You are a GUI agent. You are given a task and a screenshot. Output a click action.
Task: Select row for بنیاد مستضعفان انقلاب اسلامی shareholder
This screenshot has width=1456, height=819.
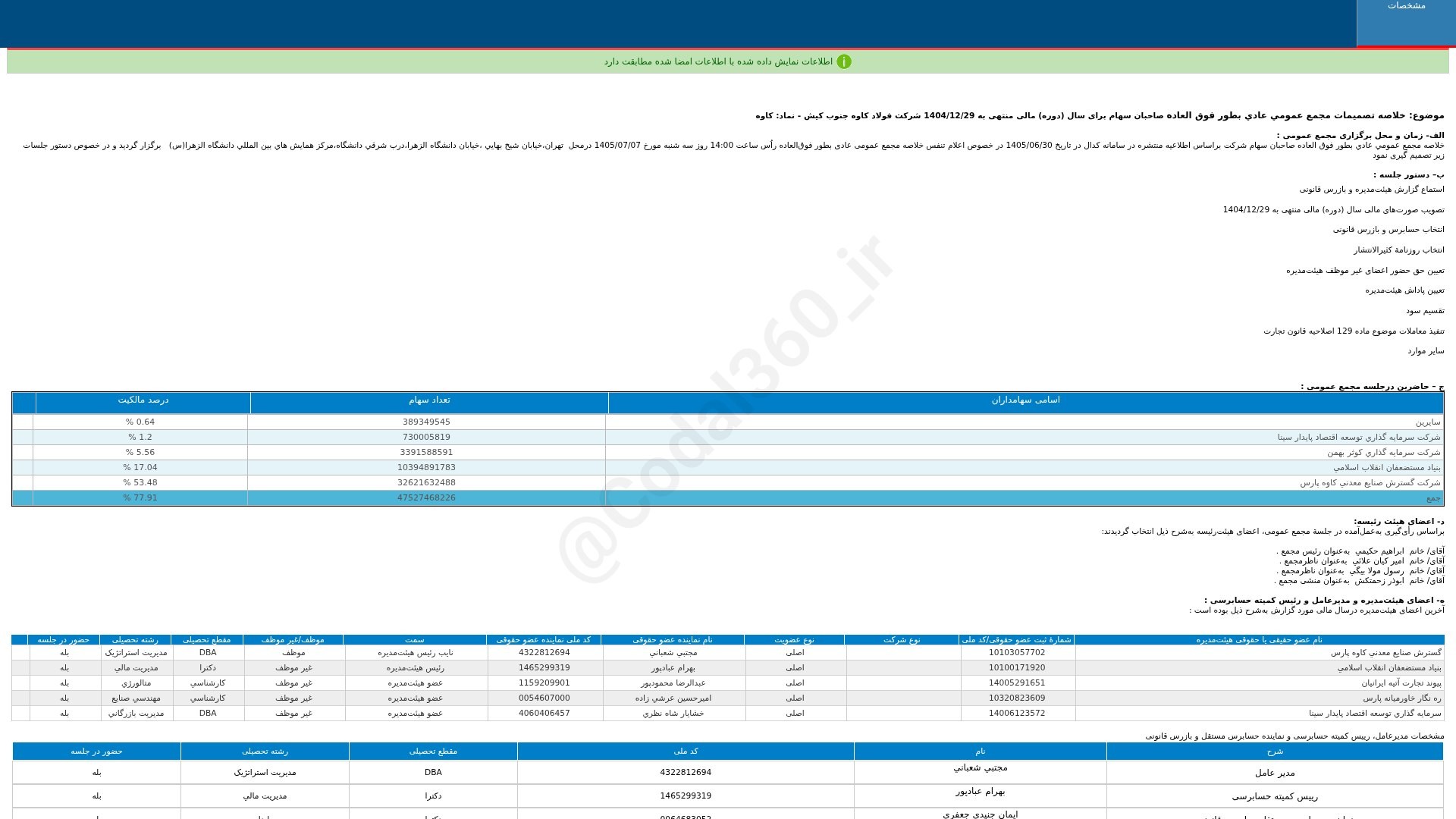(728, 468)
